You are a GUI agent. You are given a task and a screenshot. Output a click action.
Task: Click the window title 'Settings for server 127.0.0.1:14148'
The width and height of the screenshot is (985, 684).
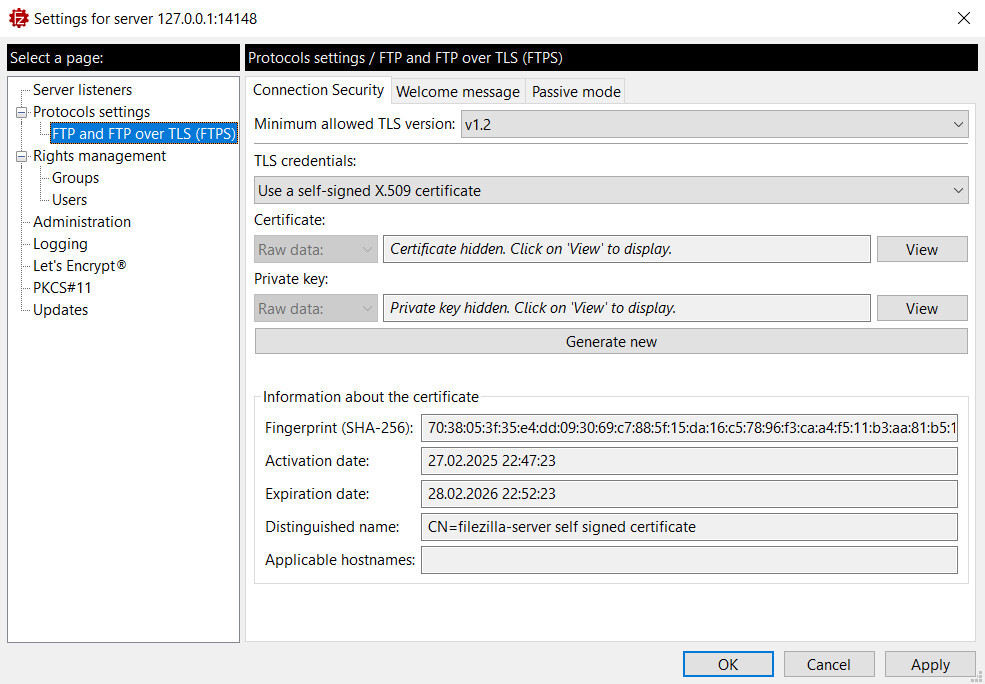pos(145,19)
